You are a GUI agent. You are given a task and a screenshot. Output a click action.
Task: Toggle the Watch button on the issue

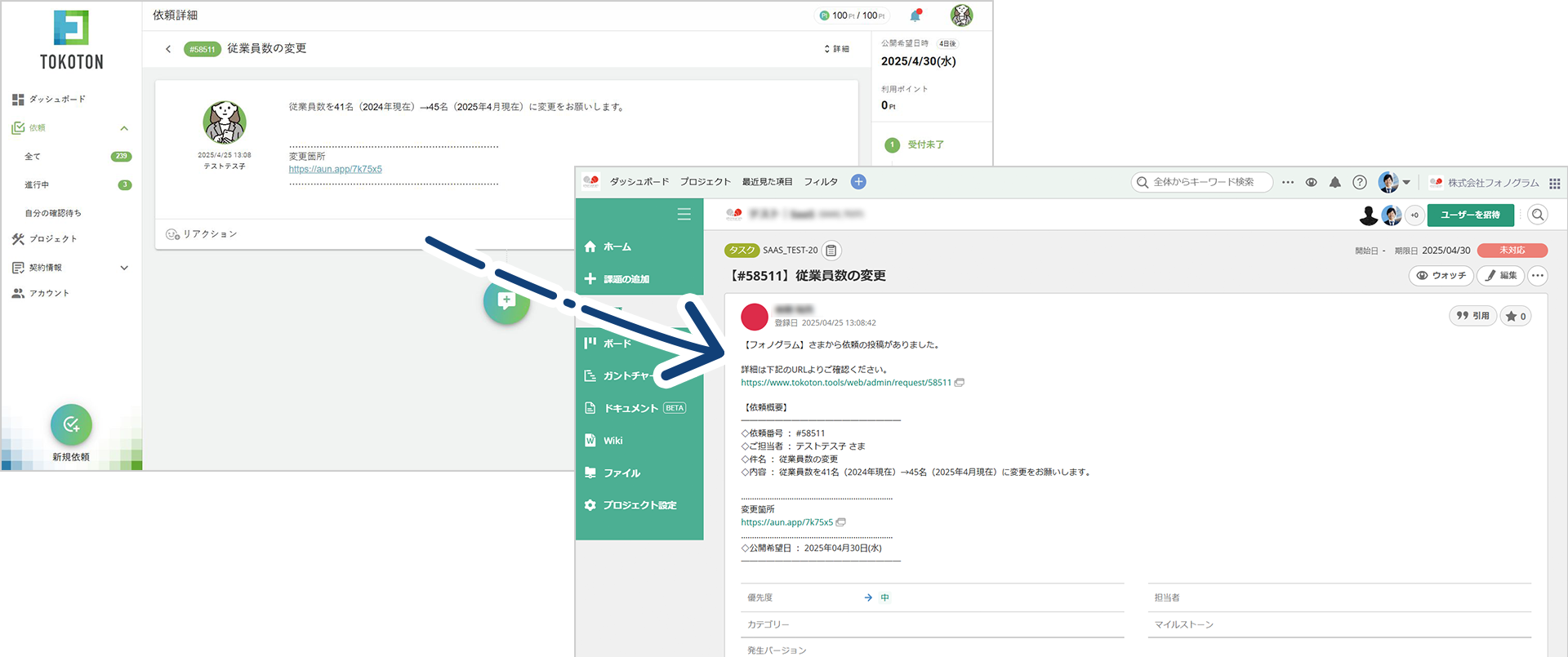click(1441, 276)
